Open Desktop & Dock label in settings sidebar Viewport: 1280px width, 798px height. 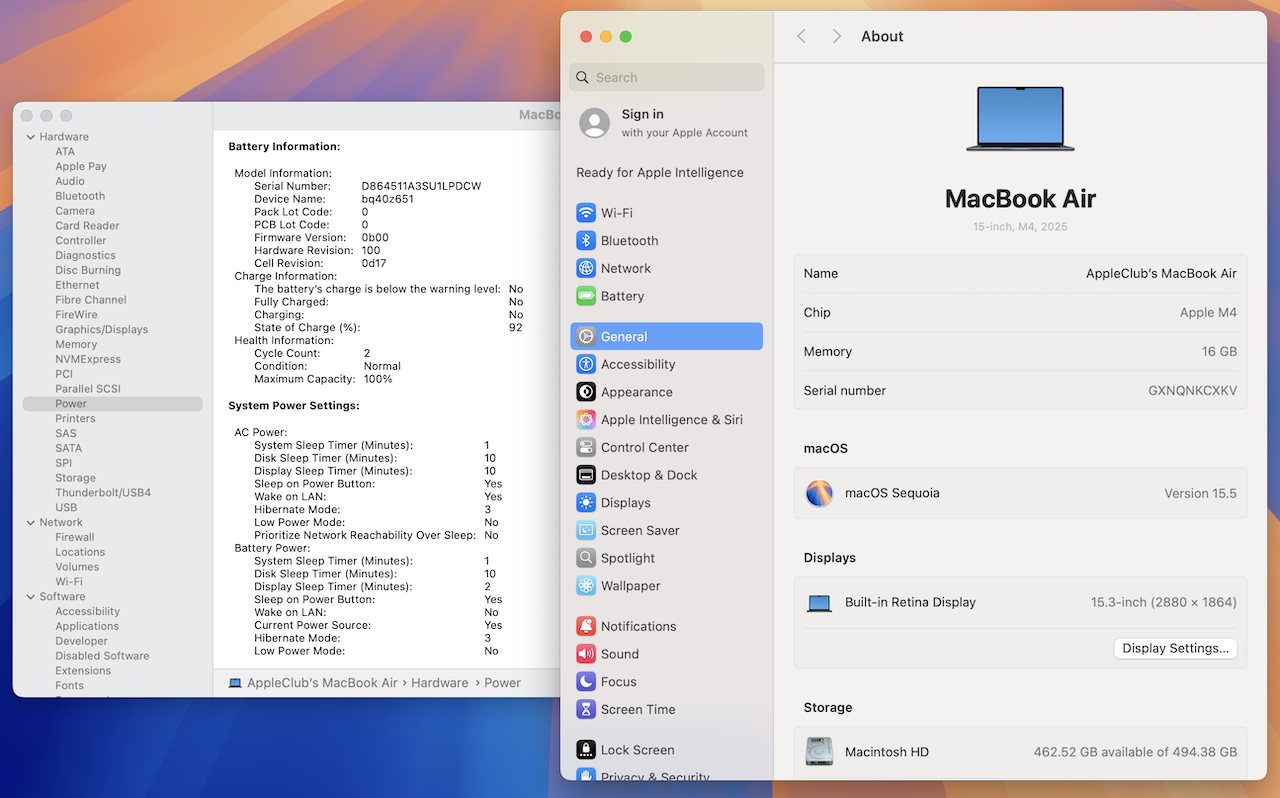[649, 475]
